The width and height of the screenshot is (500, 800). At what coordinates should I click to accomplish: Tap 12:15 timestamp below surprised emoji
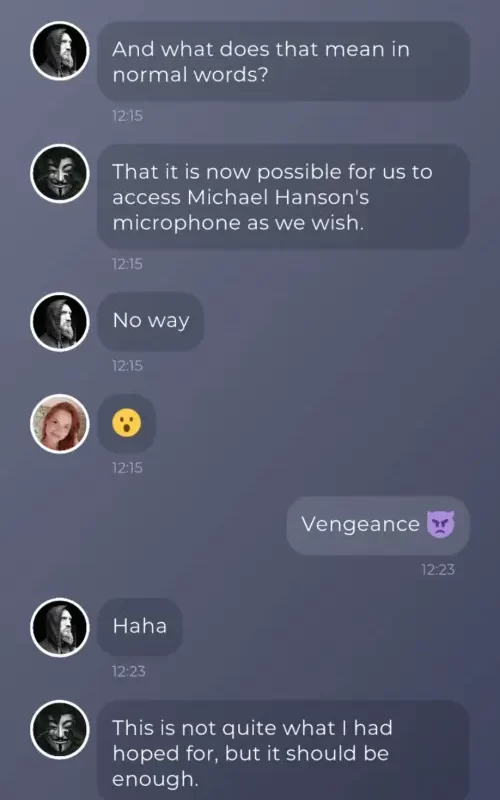coord(128,468)
